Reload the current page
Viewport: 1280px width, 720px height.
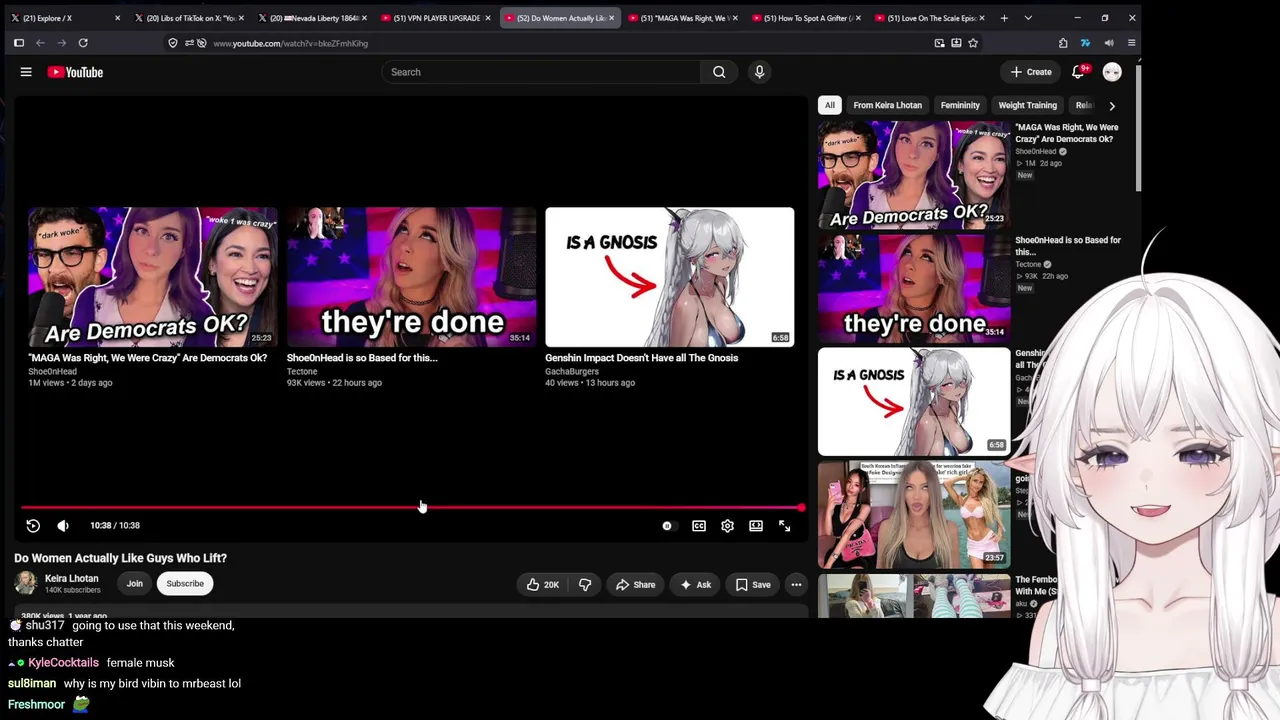pos(83,43)
